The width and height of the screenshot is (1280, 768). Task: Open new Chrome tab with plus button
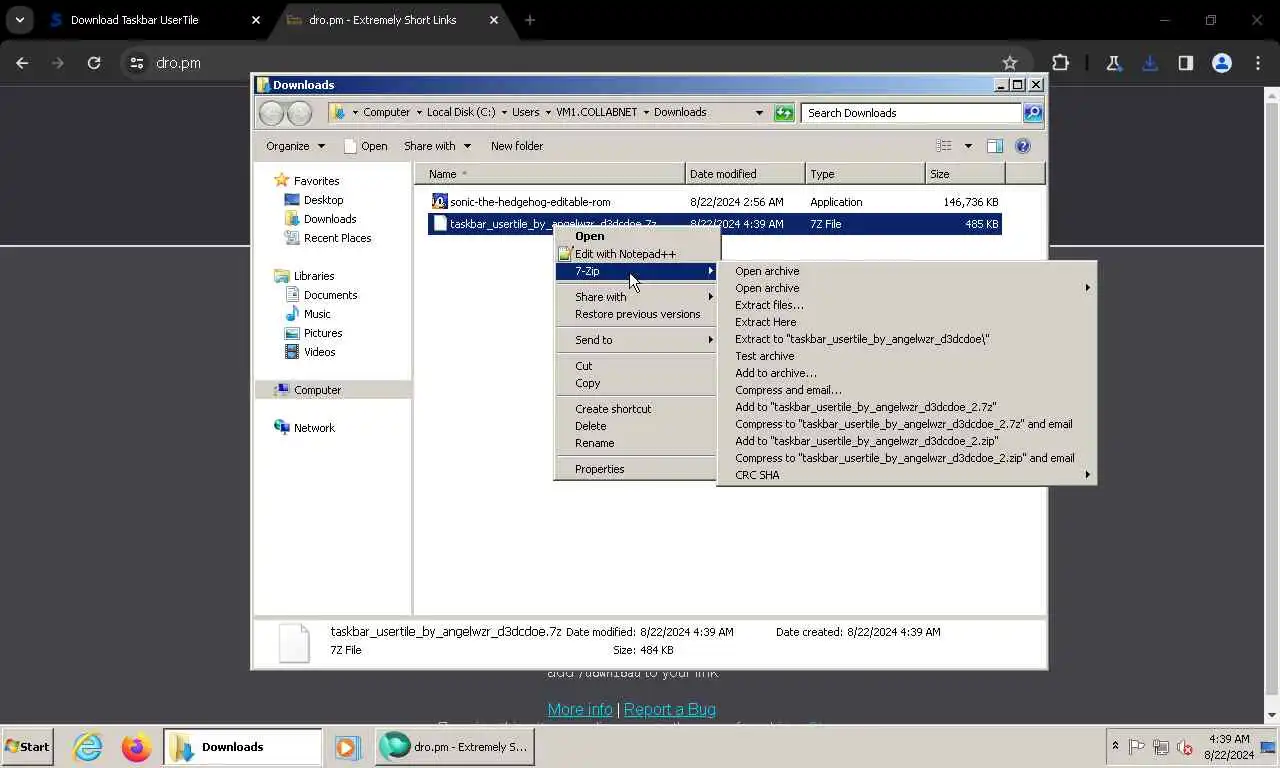coord(530,20)
